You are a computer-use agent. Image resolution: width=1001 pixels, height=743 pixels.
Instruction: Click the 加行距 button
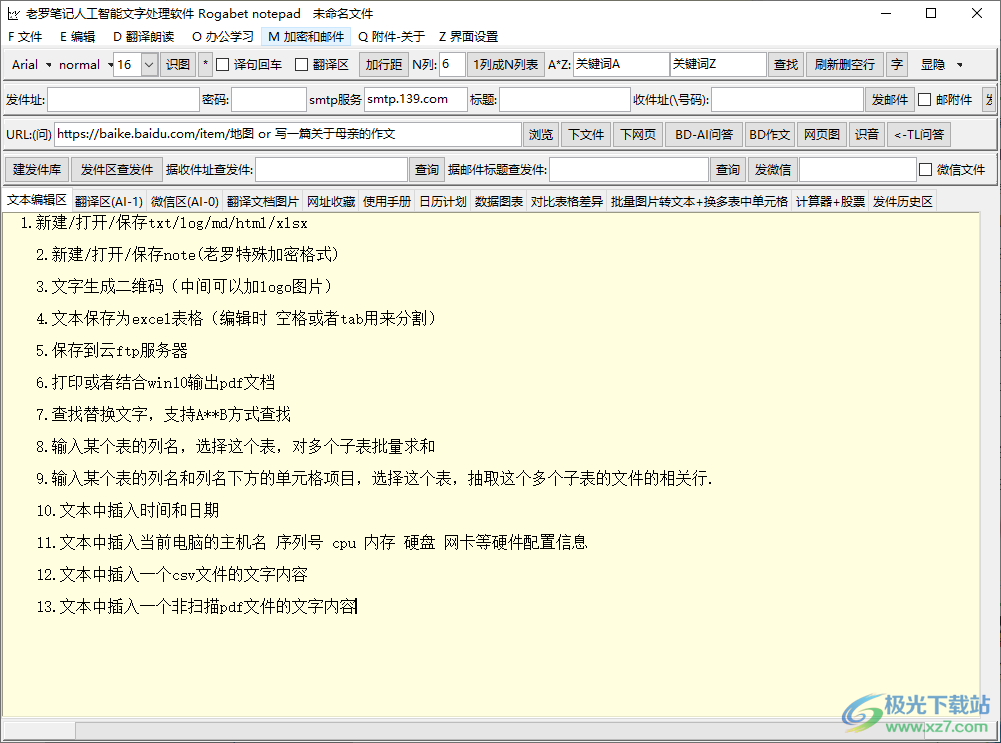coord(384,64)
